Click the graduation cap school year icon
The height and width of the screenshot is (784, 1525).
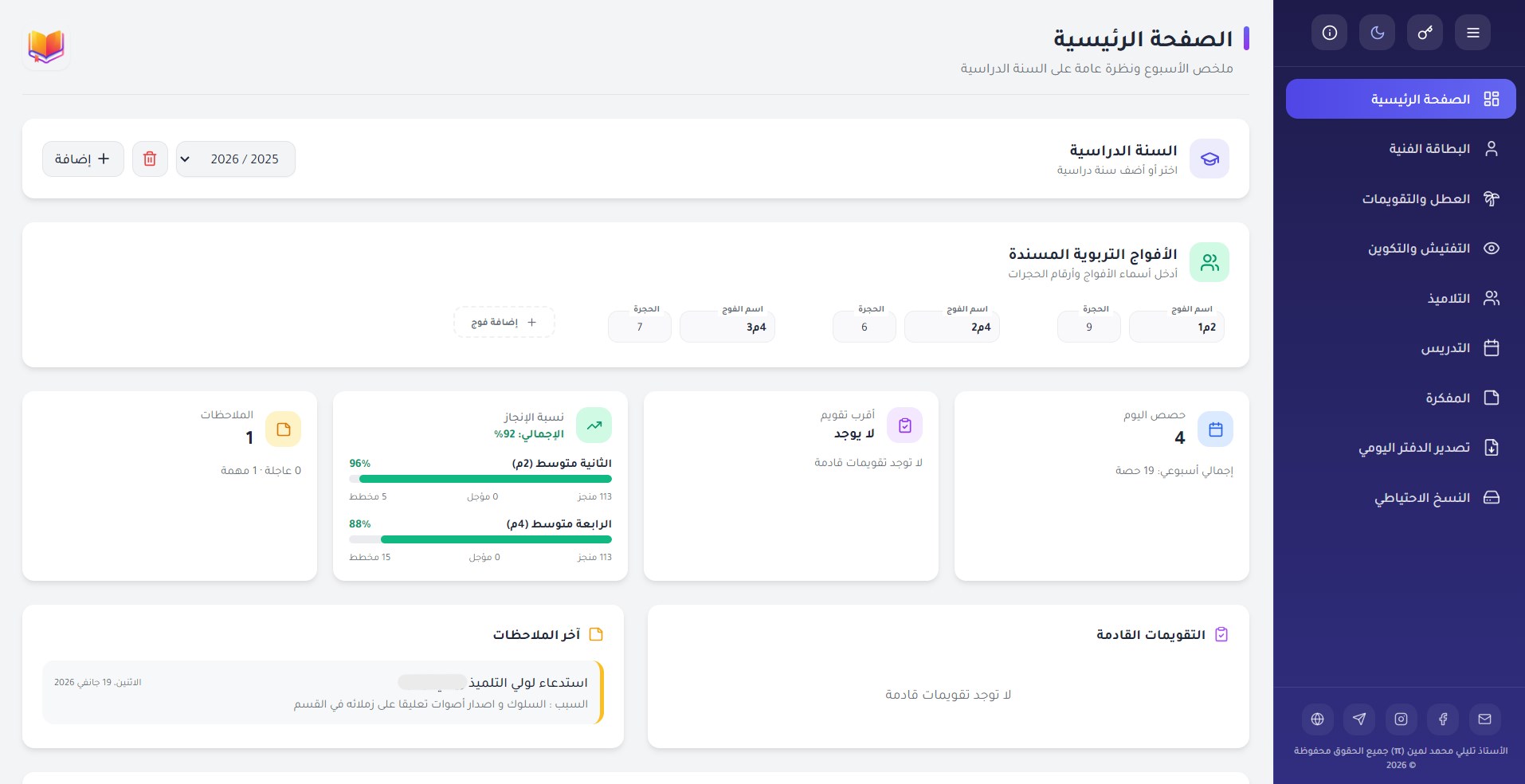point(1209,159)
